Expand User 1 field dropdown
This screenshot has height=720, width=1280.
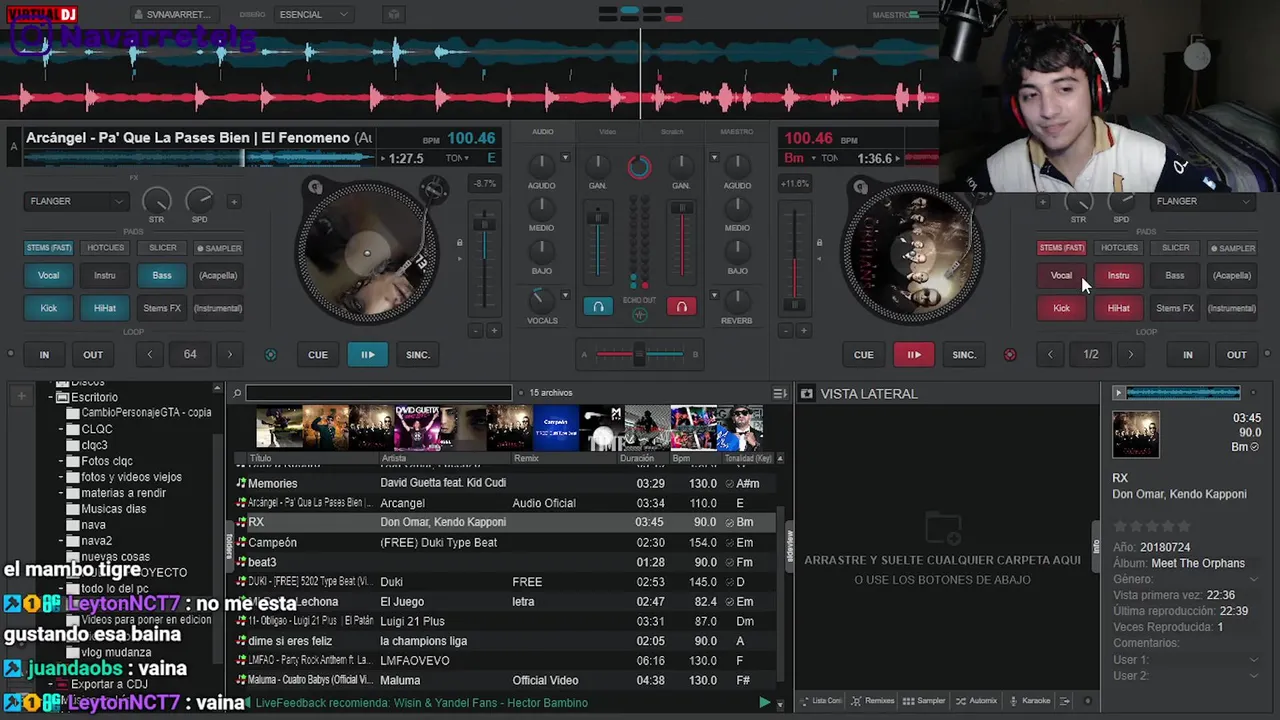[x=1254, y=660]
